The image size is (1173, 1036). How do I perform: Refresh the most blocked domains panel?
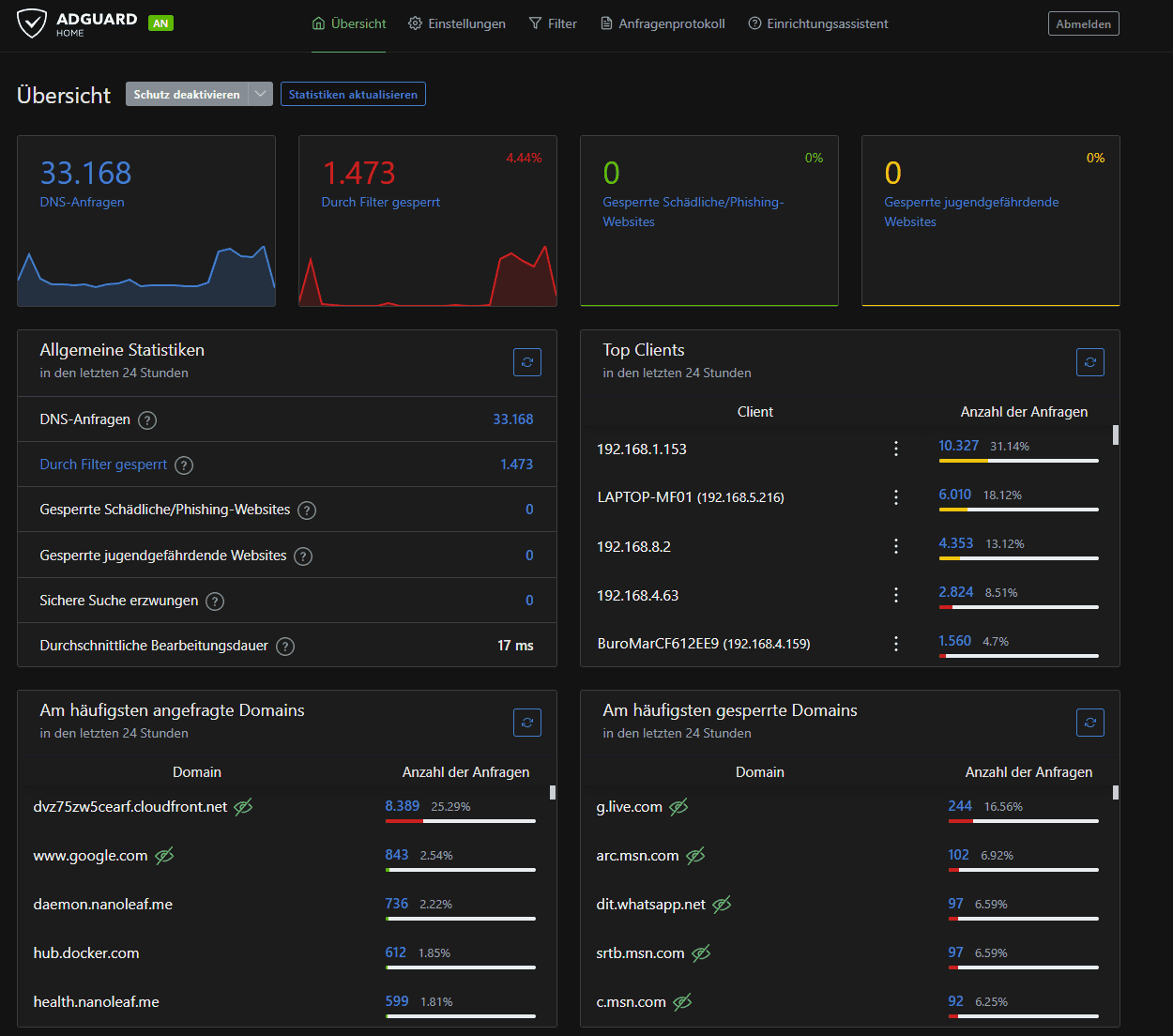[x=1089, y=723]
